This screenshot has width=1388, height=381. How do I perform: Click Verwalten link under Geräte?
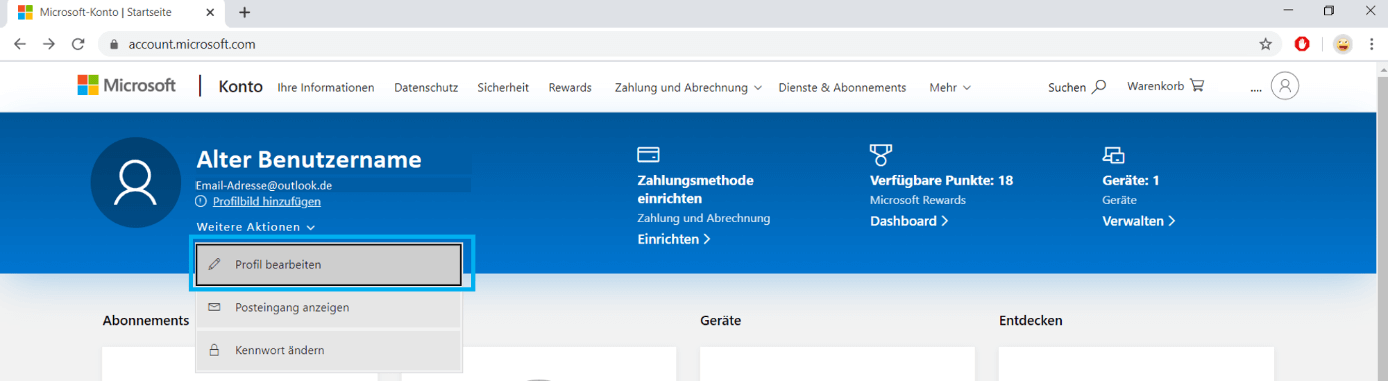1139,221
